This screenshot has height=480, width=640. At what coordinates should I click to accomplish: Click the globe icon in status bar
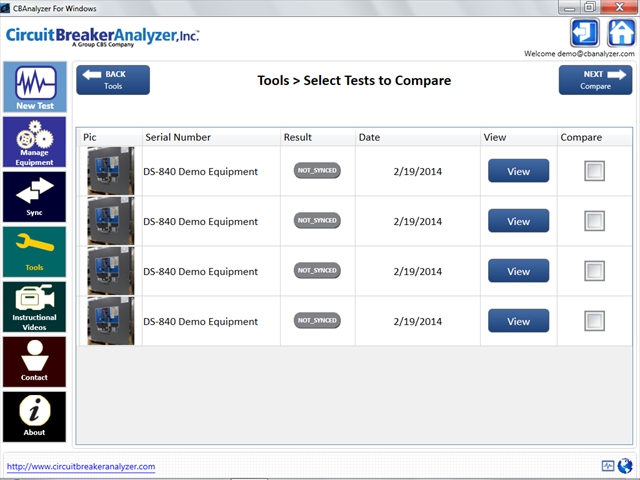[x=625, y=466]
